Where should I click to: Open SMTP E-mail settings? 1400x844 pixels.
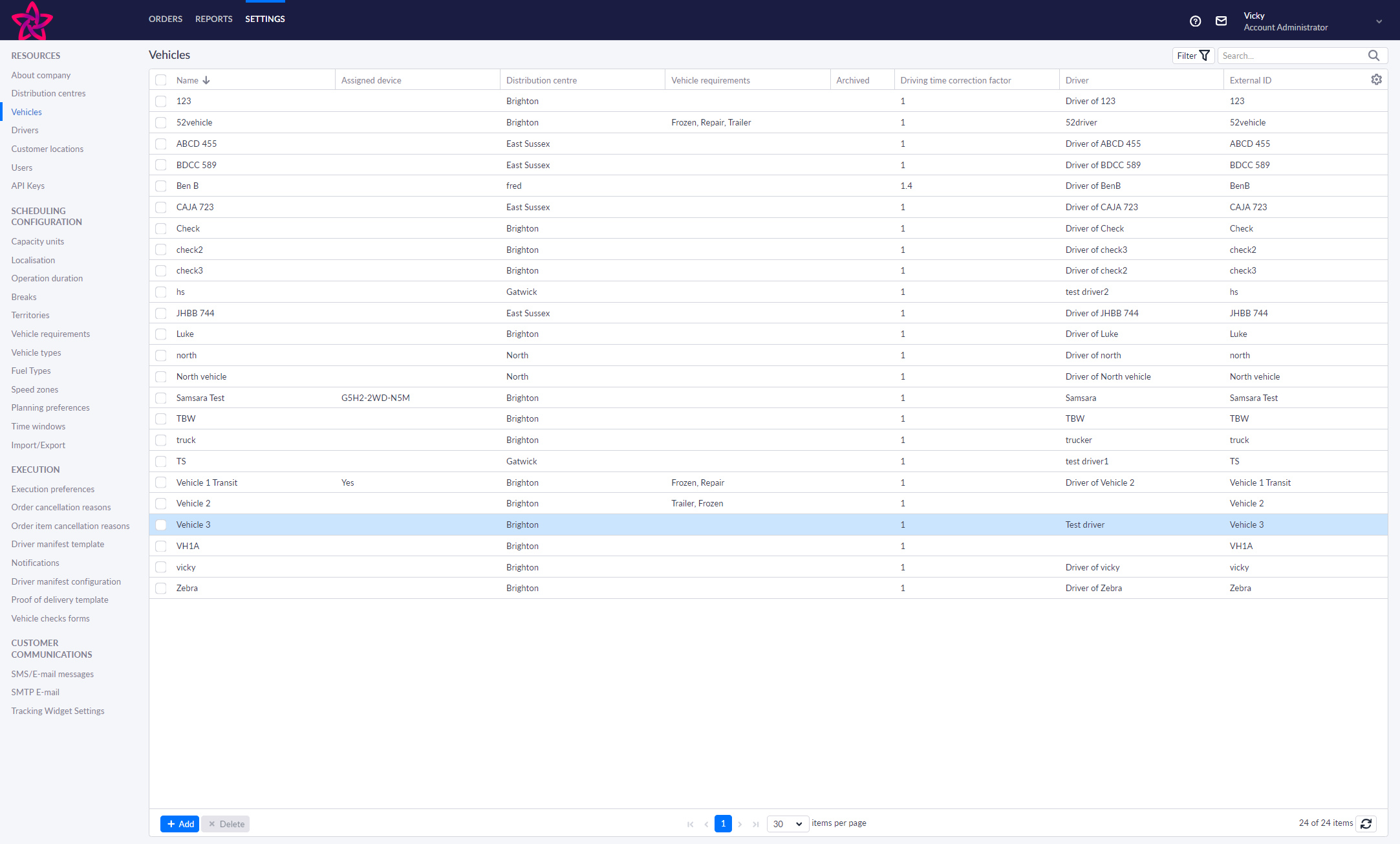(35, 692)
